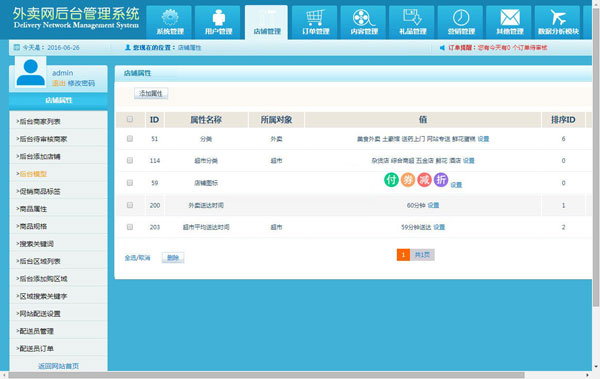The height and width of the screenshot is (379, 600).
Task: Open 系统管理 via the gear icon
Action: [170, 18]
